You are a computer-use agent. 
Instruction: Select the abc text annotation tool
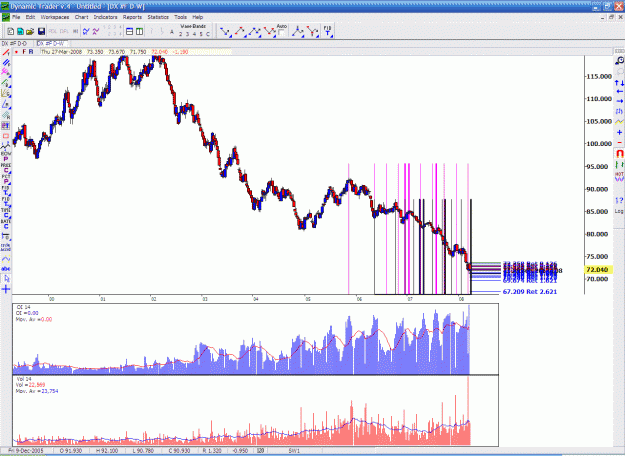(x=6, y=269)
